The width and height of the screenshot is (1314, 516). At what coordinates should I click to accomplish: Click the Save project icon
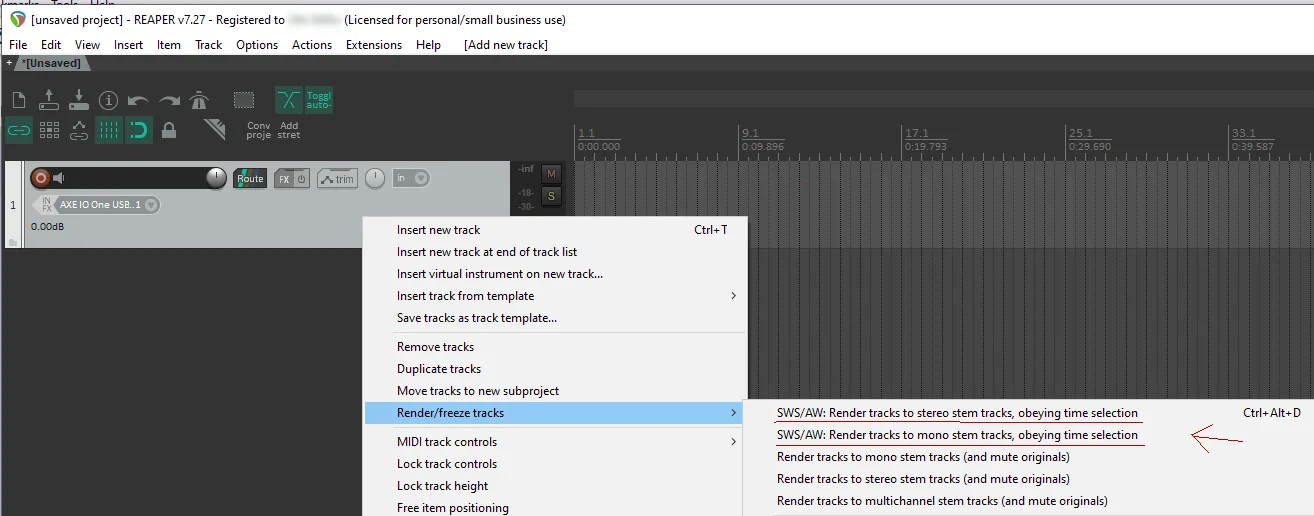(x=79, y=100)
